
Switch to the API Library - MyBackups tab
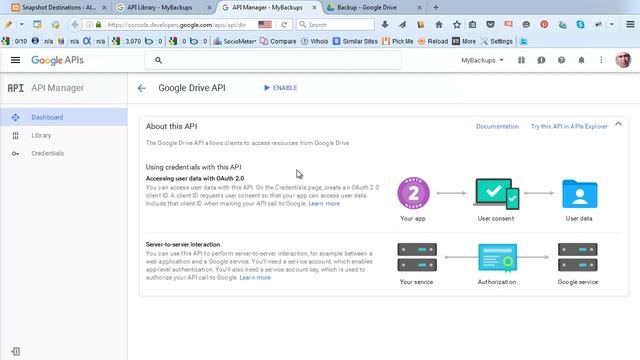(x=159, y=7)
